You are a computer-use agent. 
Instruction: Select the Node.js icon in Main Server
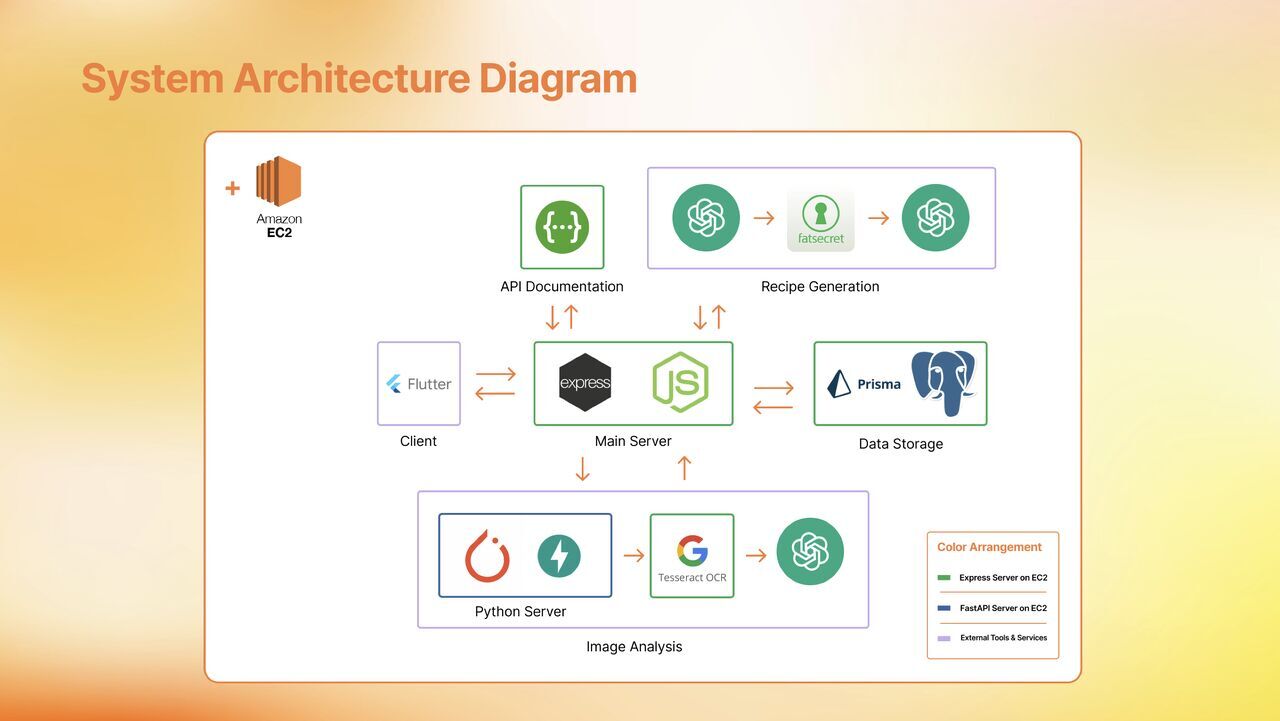click(x=681, y=383)
